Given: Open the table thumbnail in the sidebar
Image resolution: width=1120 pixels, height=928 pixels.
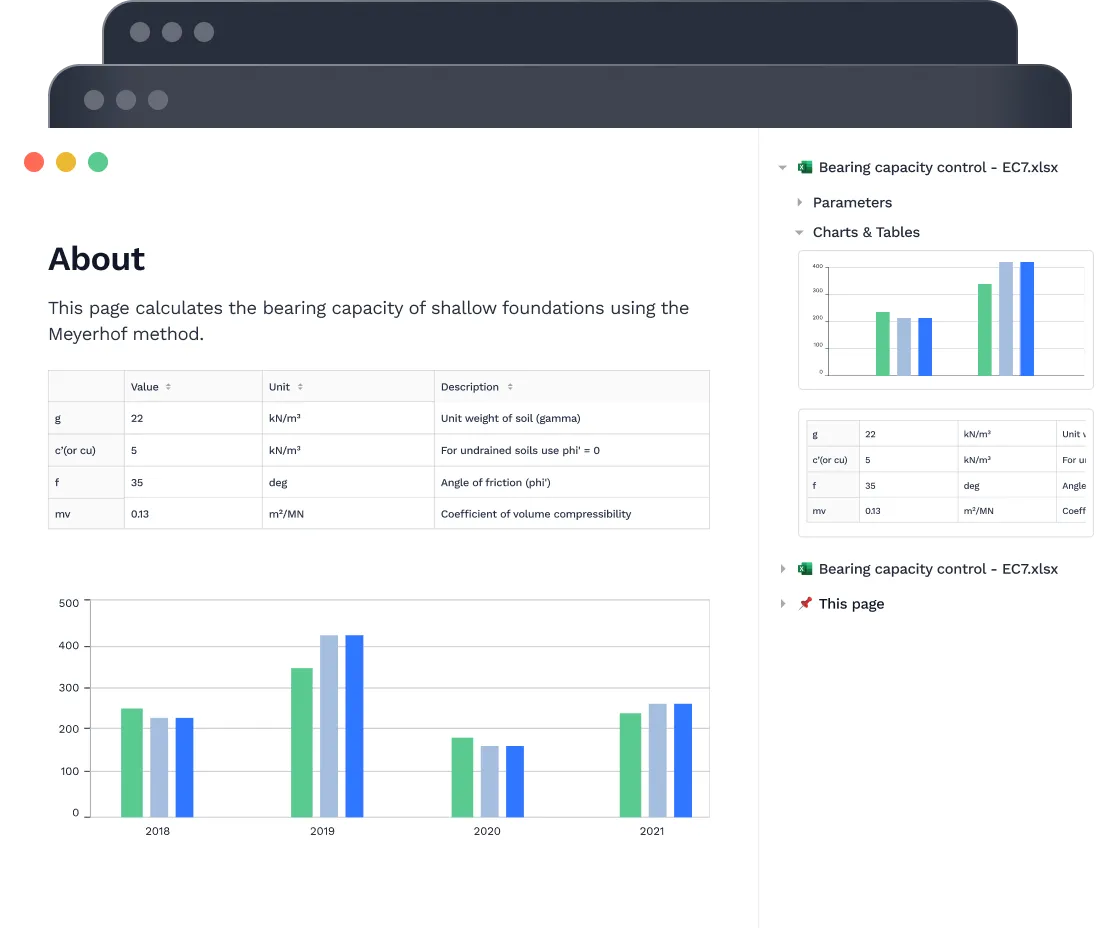Looking at the screenshot, I should 946,473.
